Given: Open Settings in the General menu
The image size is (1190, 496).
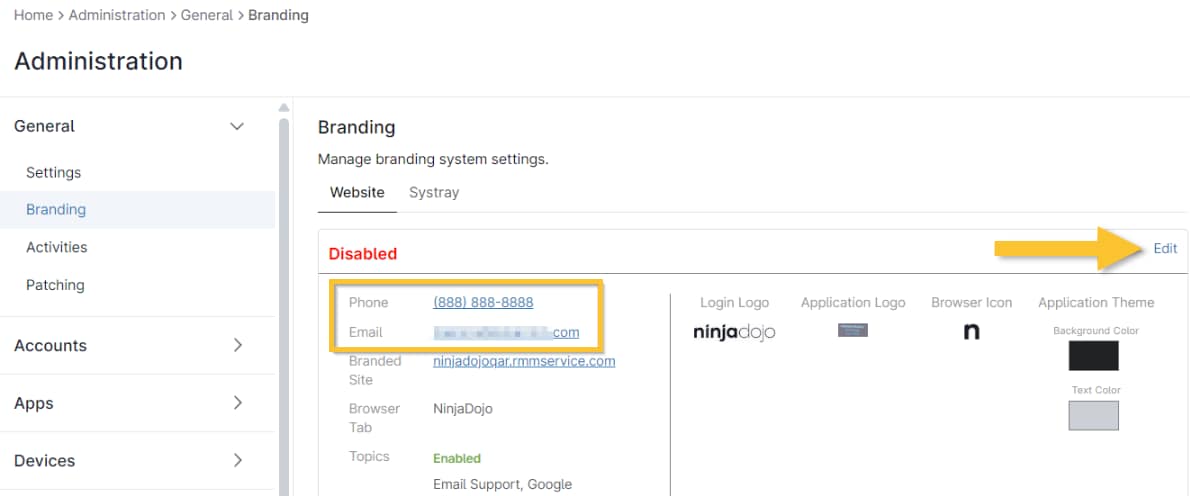Looking at the screenshot, I should (54, 172).
